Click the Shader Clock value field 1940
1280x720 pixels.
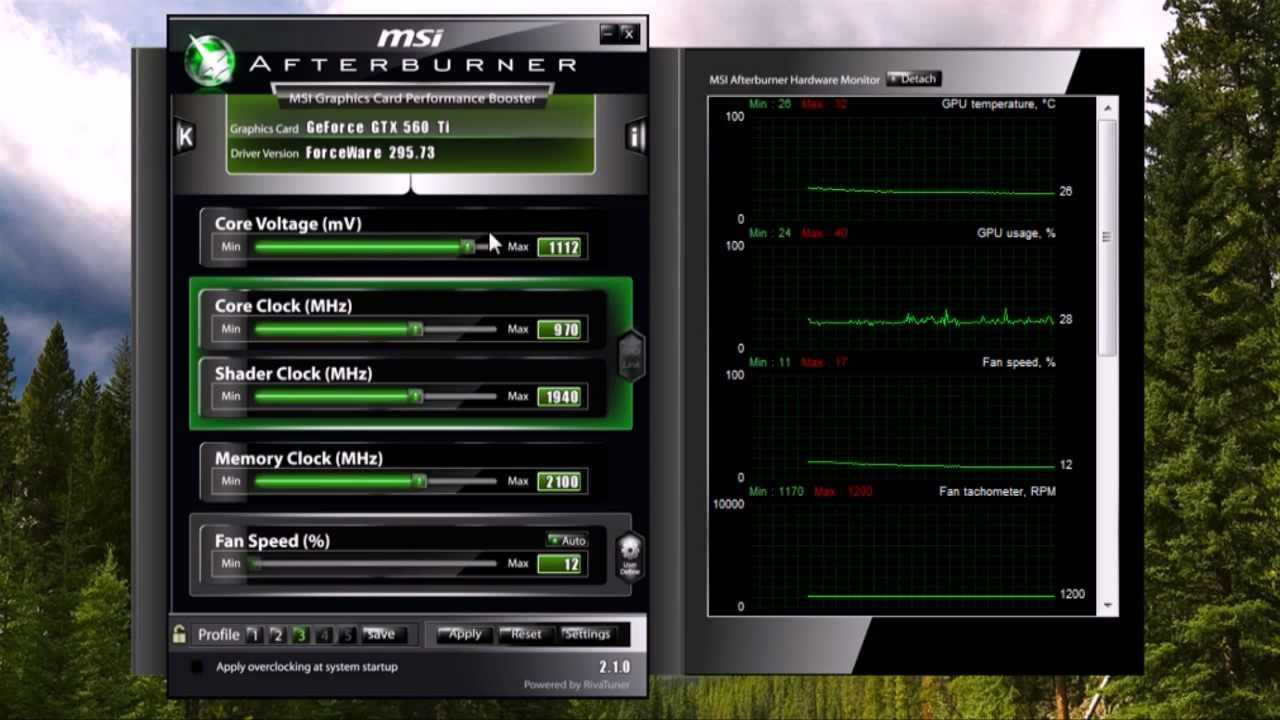click(x=559, y=397)
